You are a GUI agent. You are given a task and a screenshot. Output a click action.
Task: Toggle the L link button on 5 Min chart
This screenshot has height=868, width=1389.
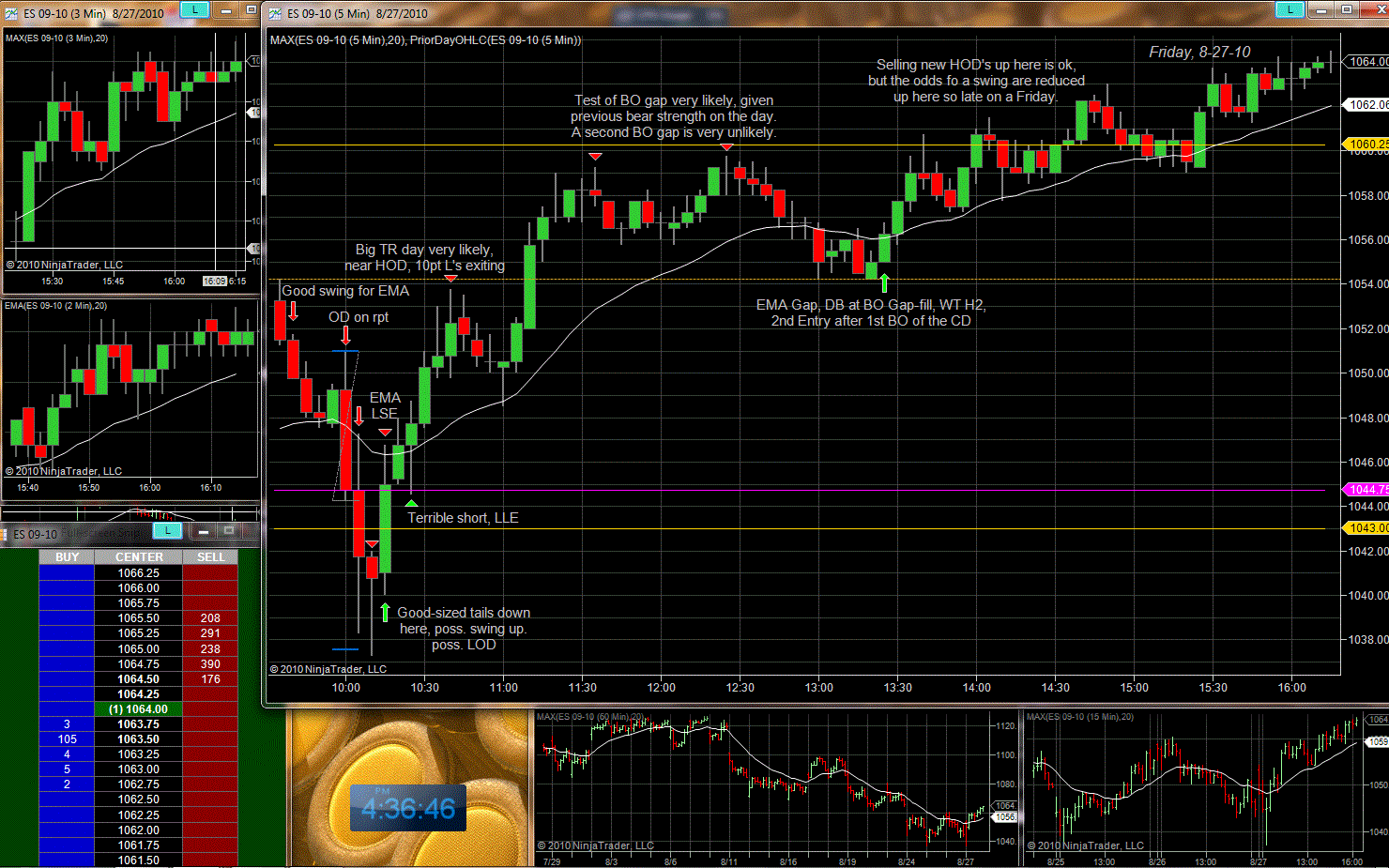1290,9
